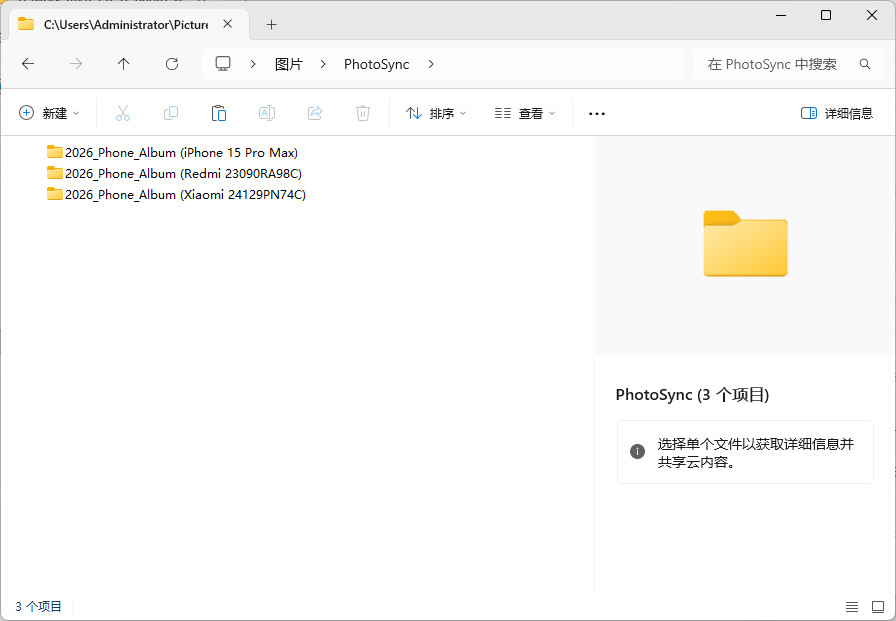
Task: Click the Copy icon in toolbar
Action: 171,113
